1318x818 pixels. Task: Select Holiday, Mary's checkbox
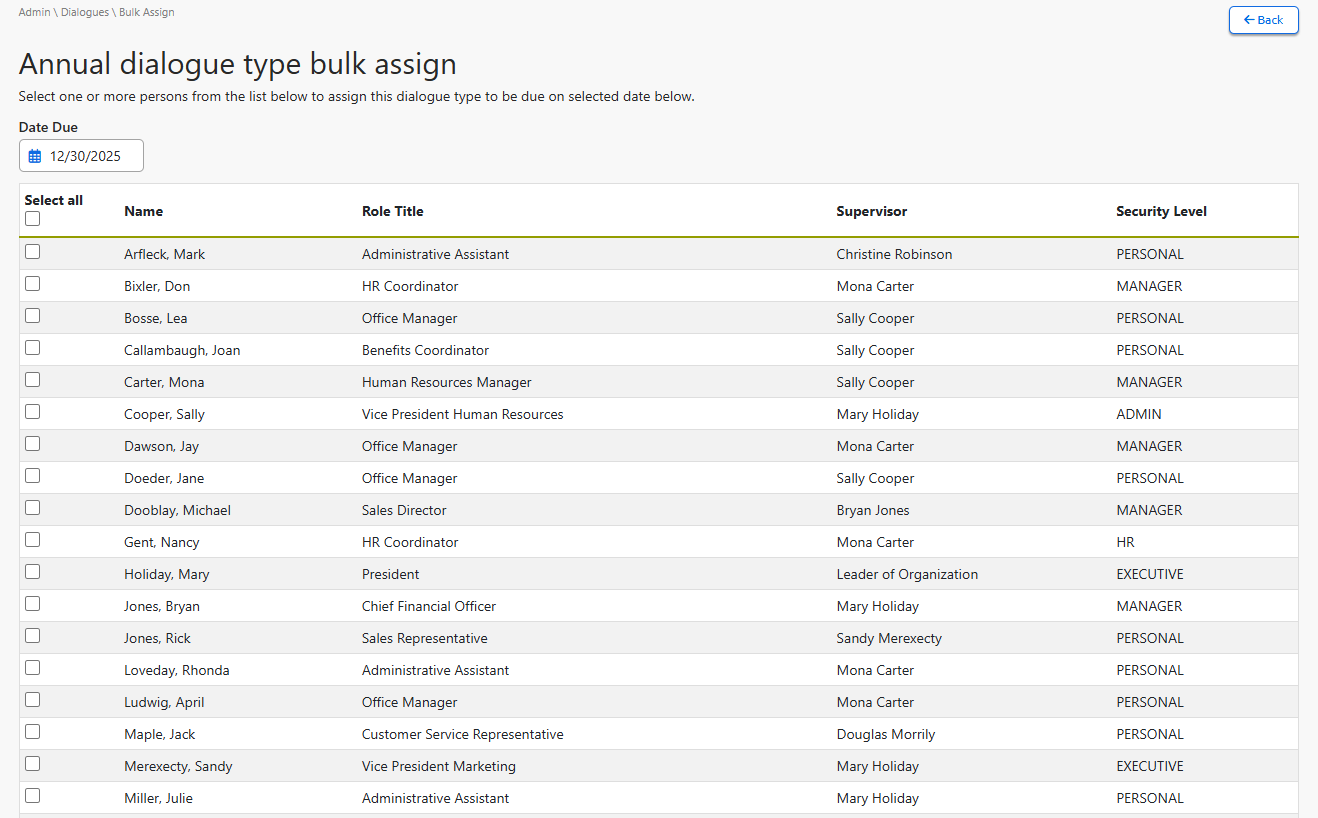click(33, 572)
